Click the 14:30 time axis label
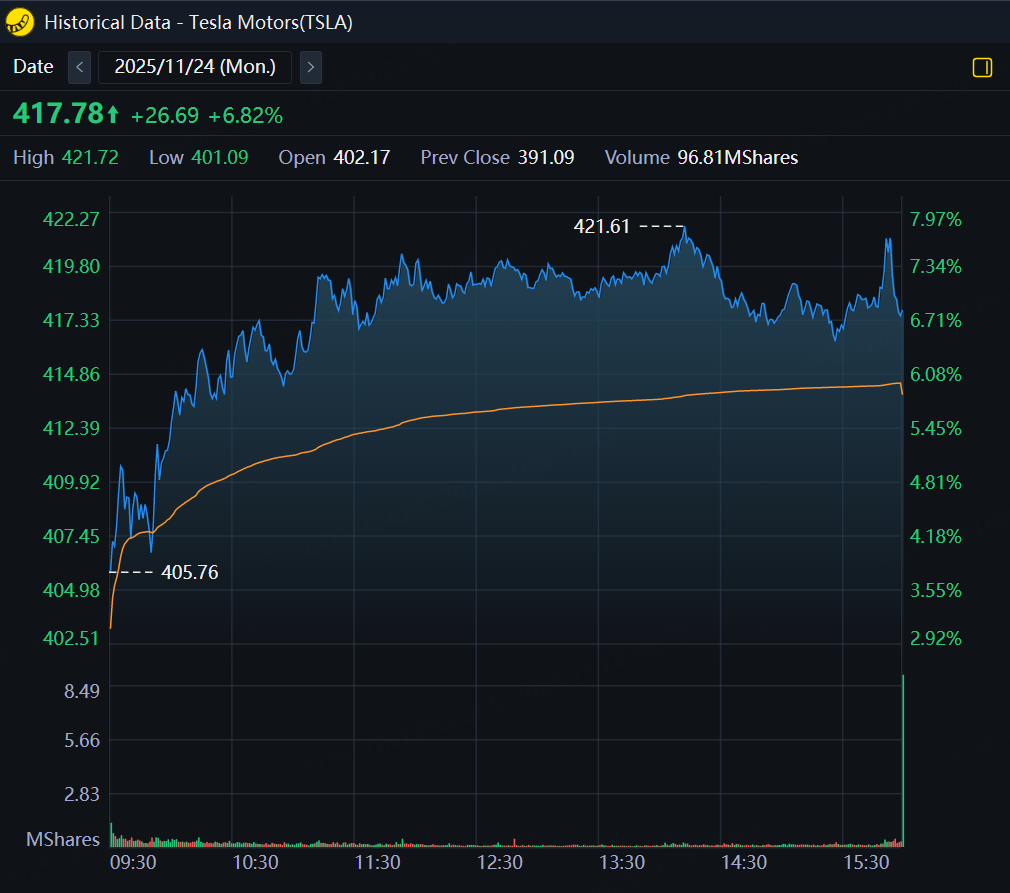The width and height of the screenshot is (1010, 893). coord(744,862)
